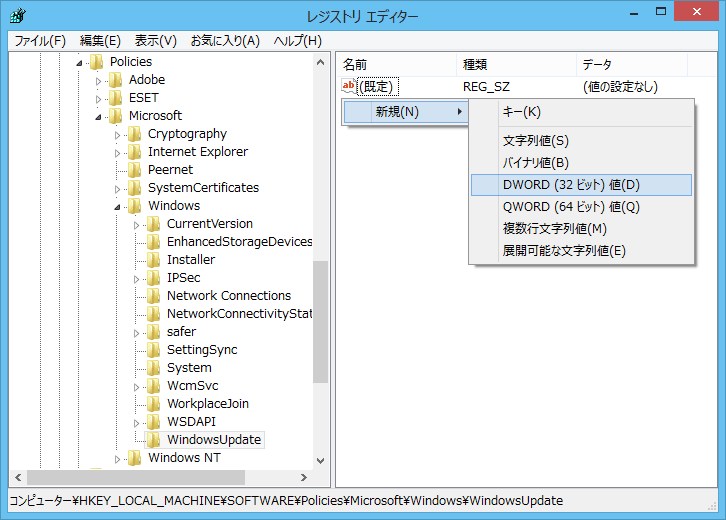
Task: Expand the Windows NT tree node
Action: coord(117,459)
